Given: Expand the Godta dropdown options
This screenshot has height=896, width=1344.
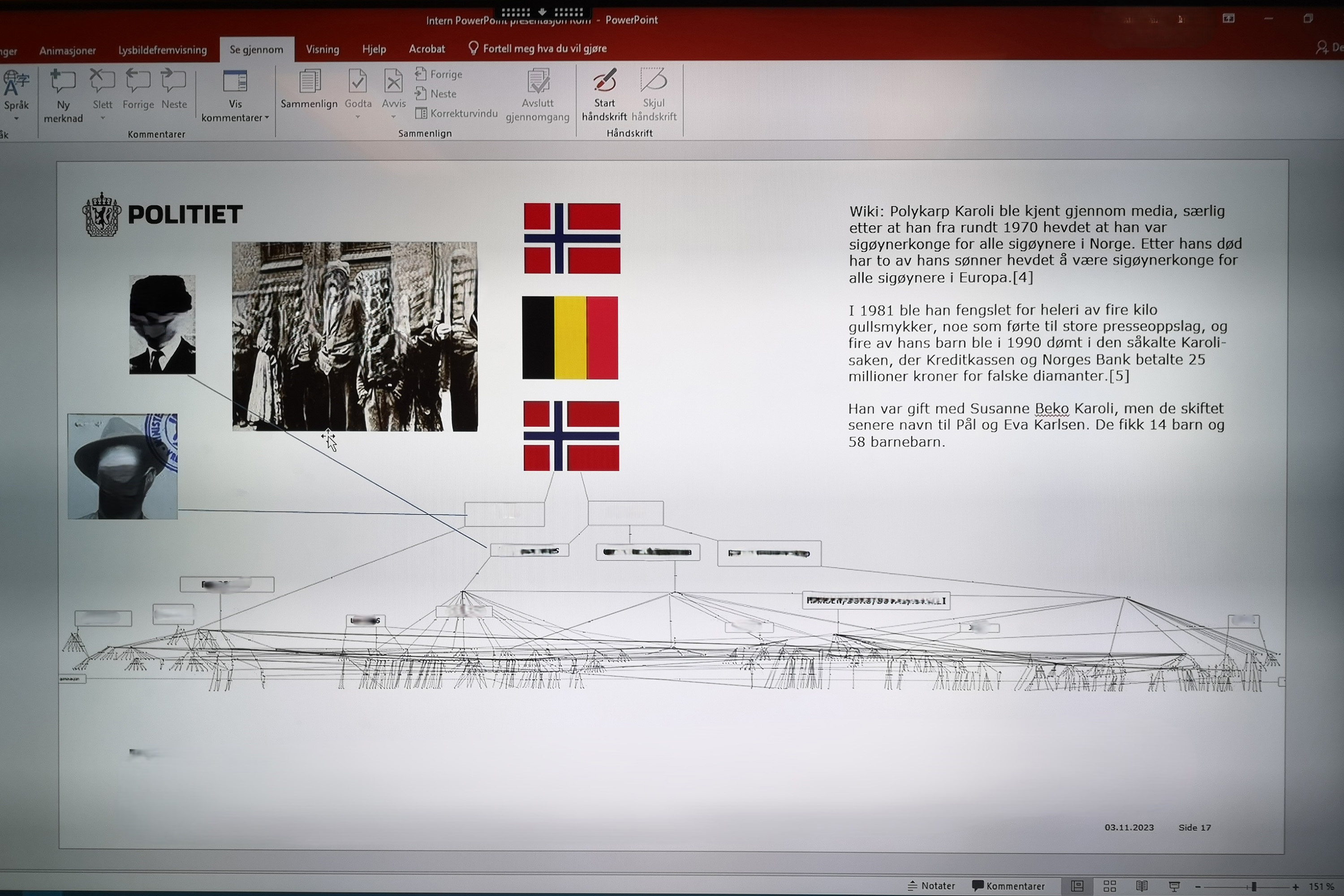Looking at the screenshot, I should tap(358, 117).
